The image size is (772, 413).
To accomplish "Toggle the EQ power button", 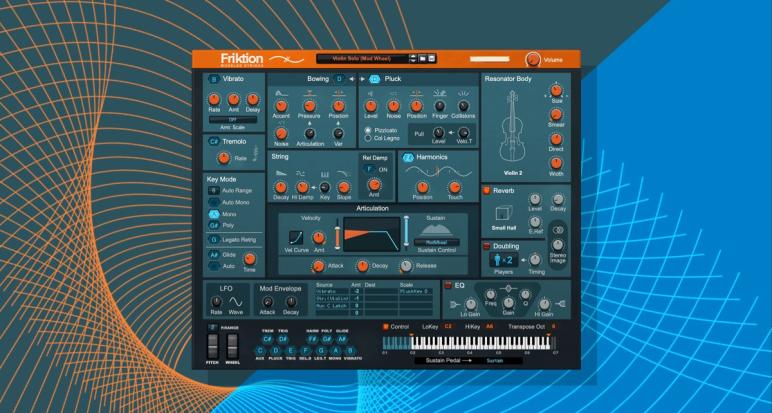I will pos(448,285).
